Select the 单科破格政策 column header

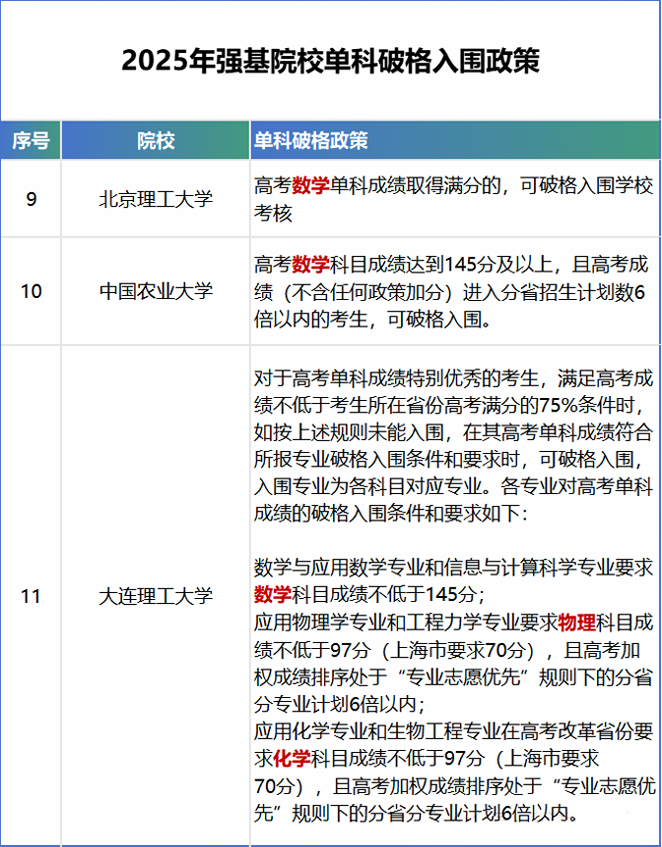point(455,140)
